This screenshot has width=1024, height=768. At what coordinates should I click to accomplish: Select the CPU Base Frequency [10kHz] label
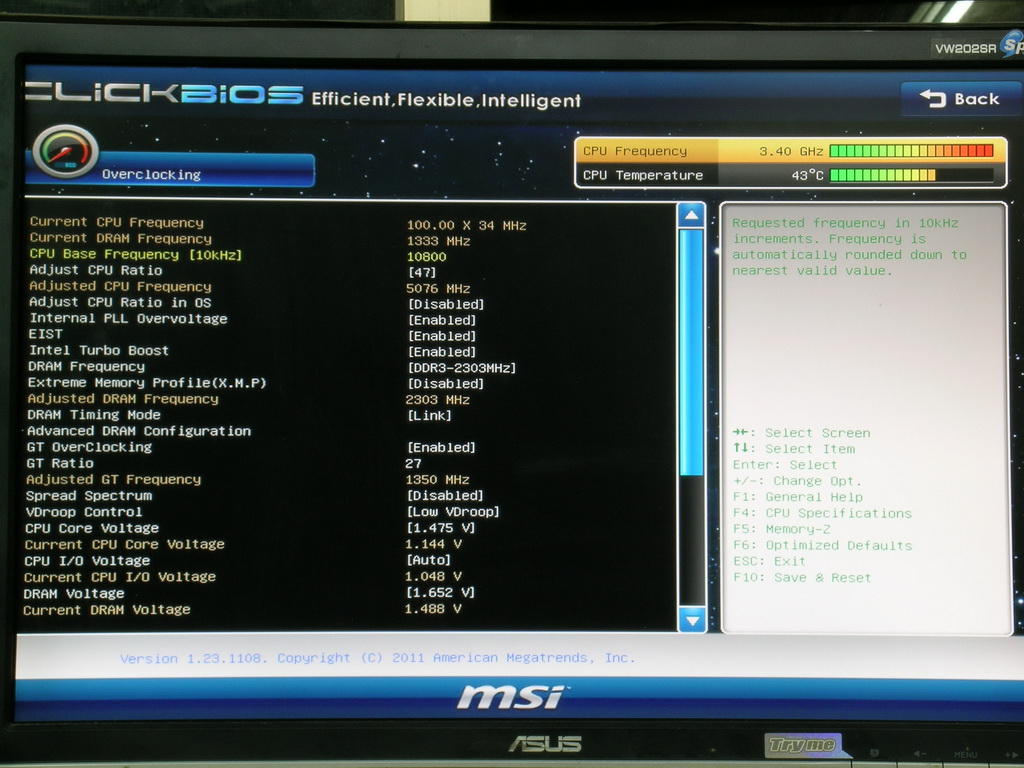click(136, 254)
